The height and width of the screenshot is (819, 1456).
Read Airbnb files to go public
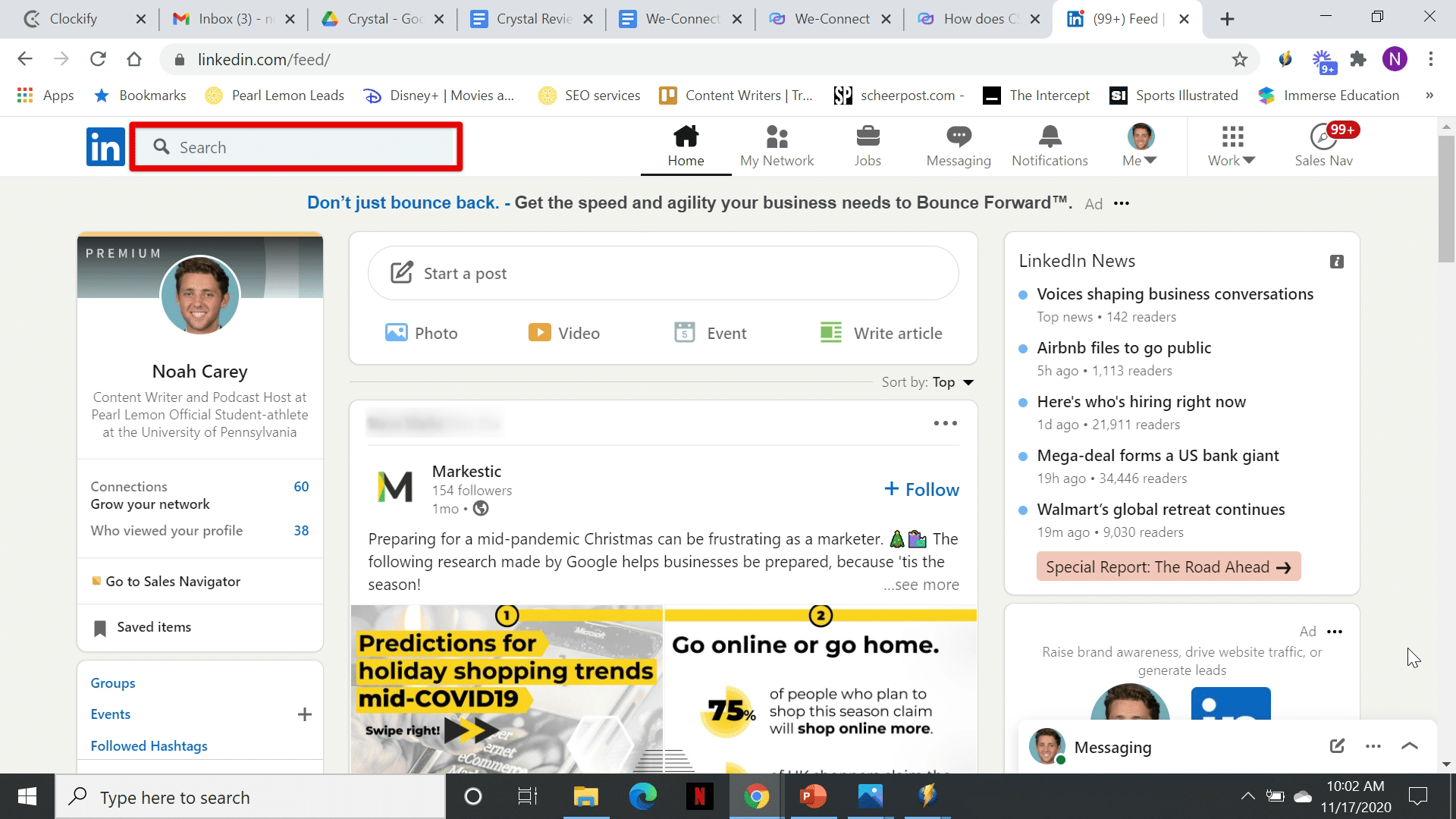point(1124,348)
